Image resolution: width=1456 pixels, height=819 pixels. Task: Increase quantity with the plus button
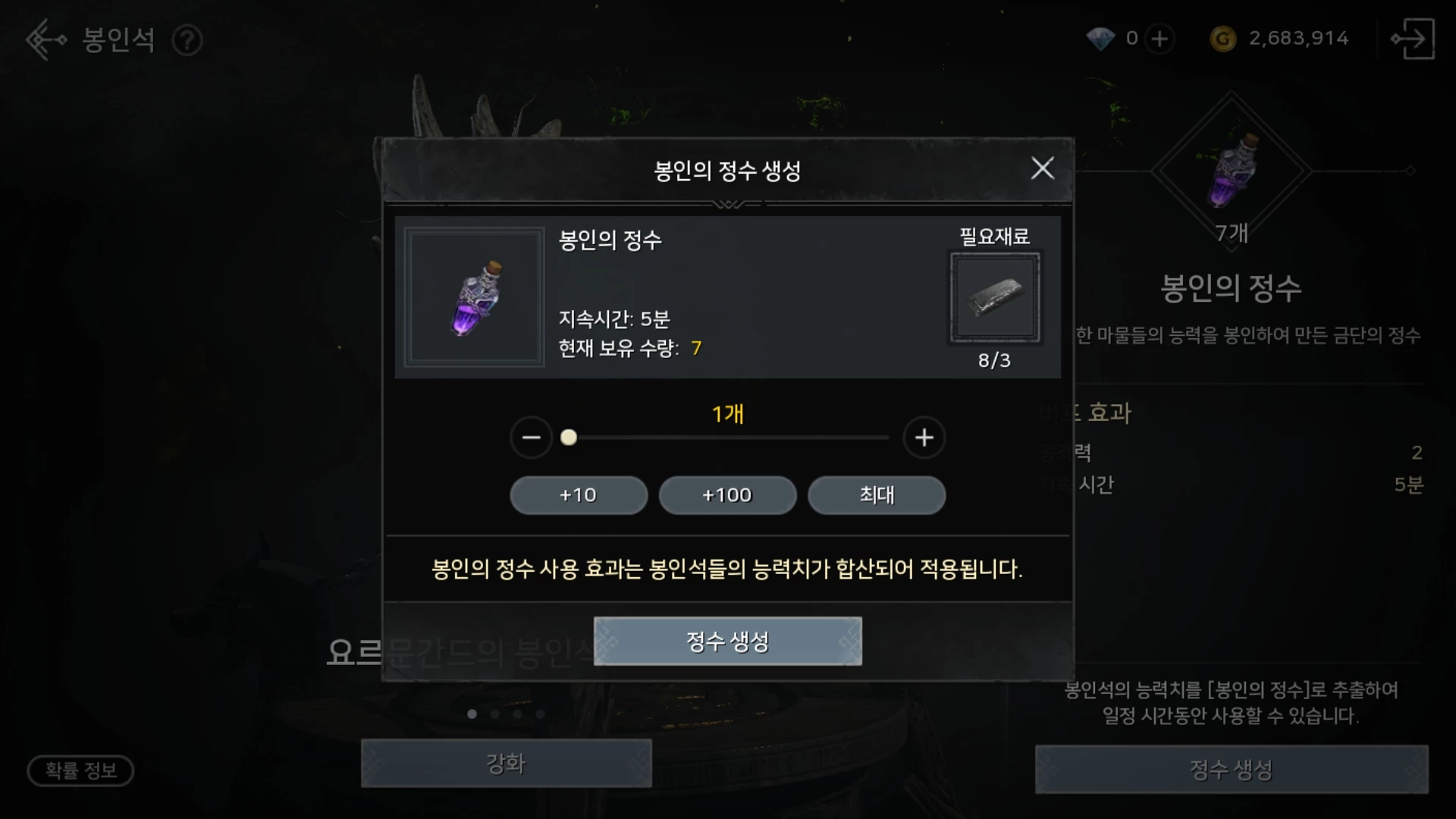[x=924, y=438]
